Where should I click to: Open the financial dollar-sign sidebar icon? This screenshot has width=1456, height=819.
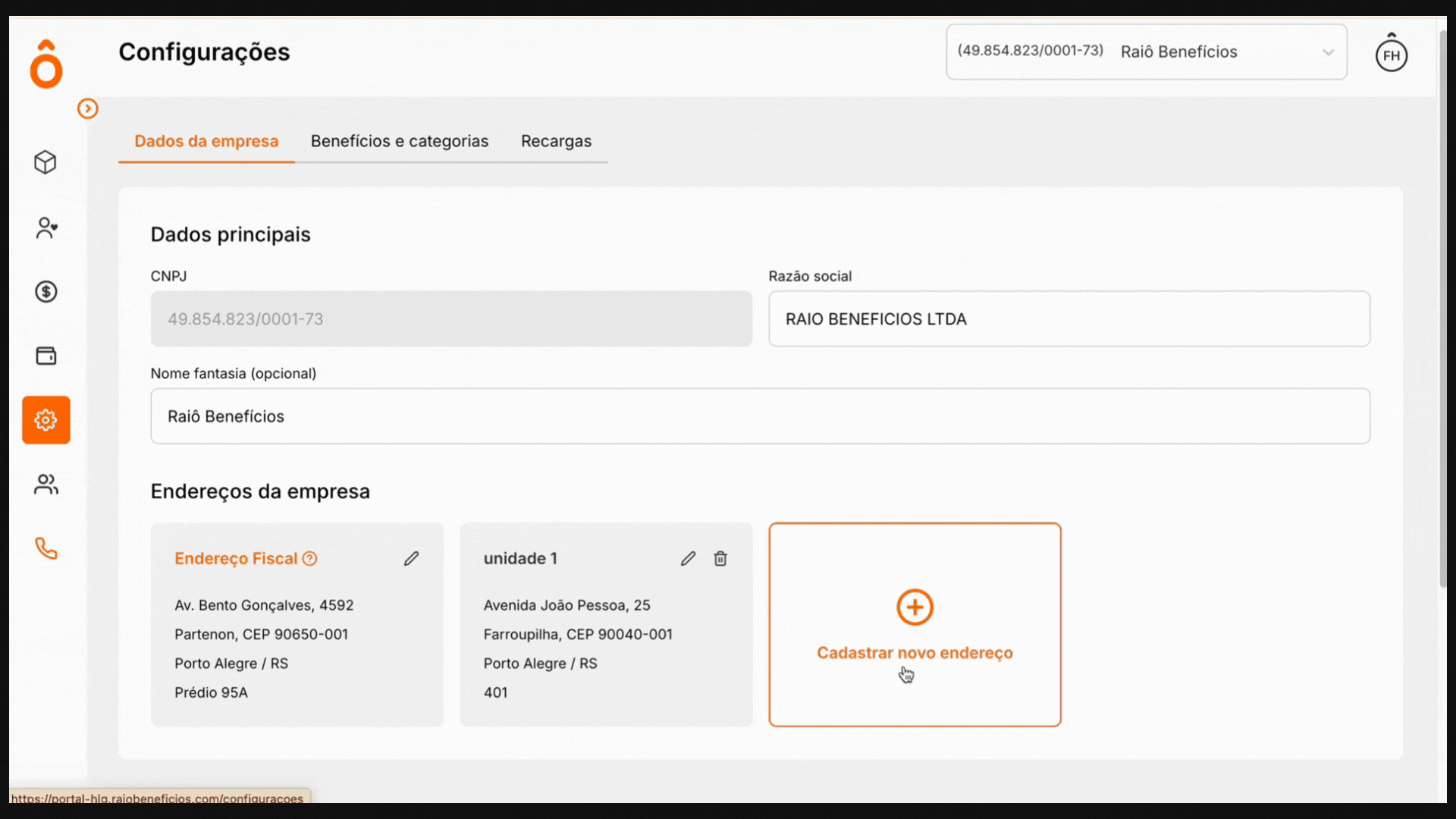(x=45, y=291)
